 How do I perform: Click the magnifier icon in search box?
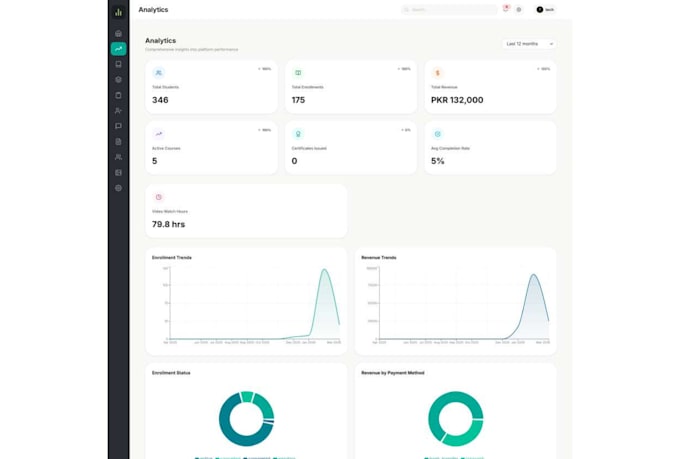(406, 10)
